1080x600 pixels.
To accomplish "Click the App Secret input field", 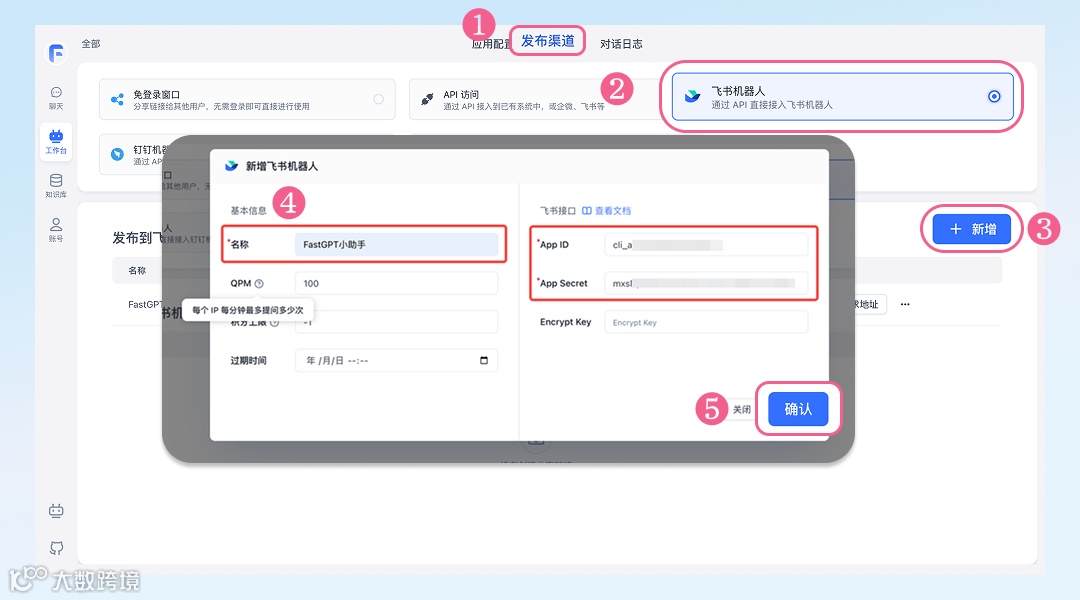I will (x=706, y=283).
